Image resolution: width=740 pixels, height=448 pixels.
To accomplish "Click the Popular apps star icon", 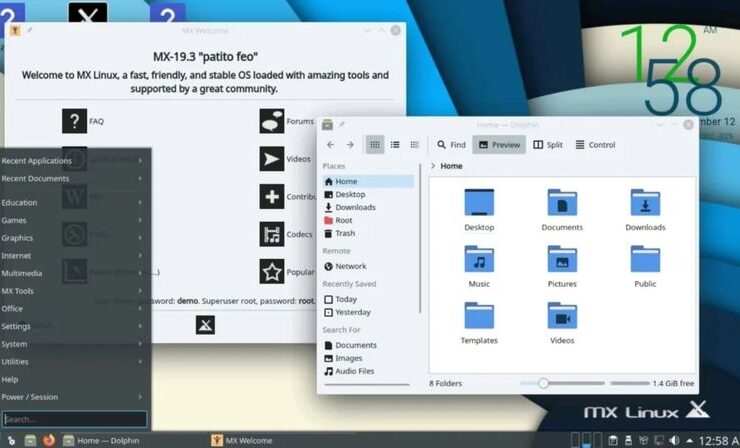I will pos(272,271).
